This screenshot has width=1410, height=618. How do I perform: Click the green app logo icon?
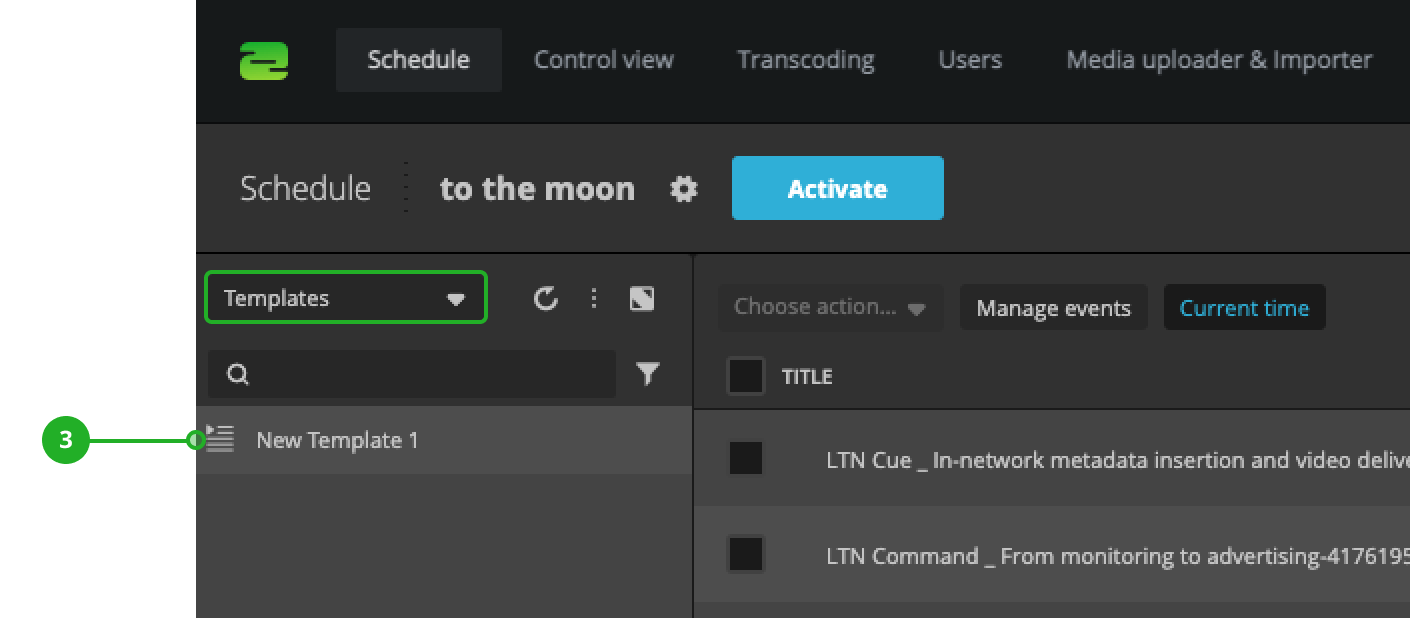(264, 61)
